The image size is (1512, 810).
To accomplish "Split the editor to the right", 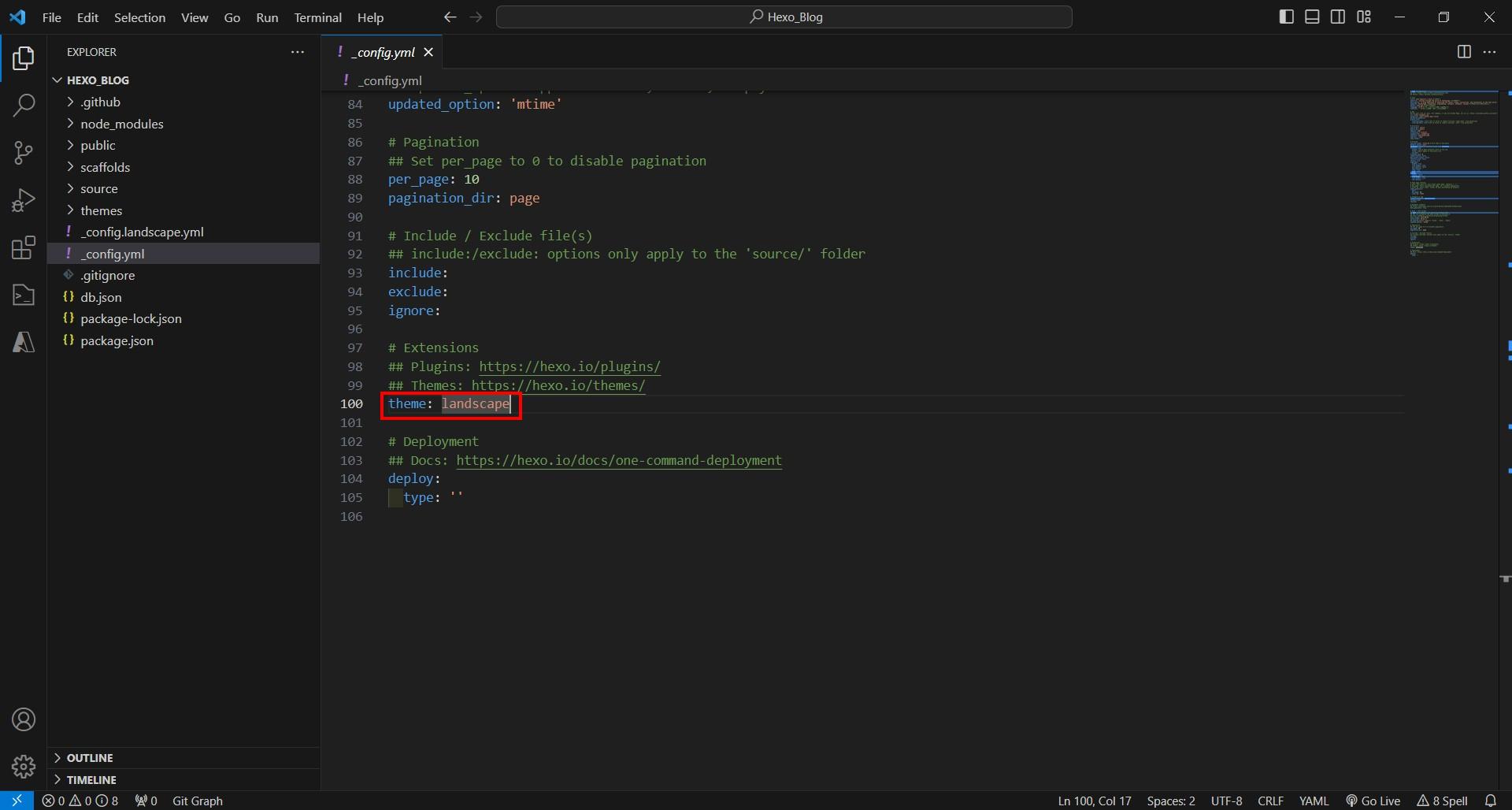I will pyautogui.click(x=1464, y=52).
